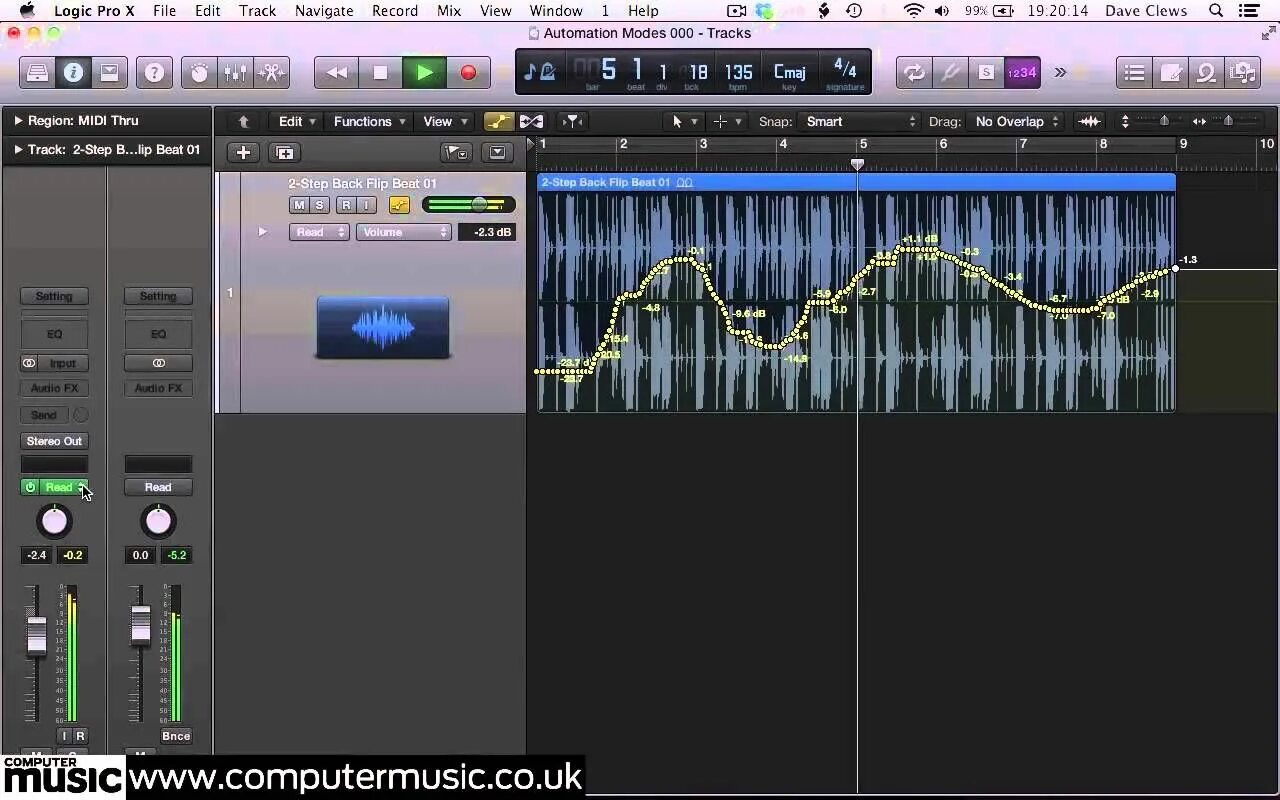The image size is (1280, 800).
Task: Click the Catch playhead button
Action: tap(572, 122)
